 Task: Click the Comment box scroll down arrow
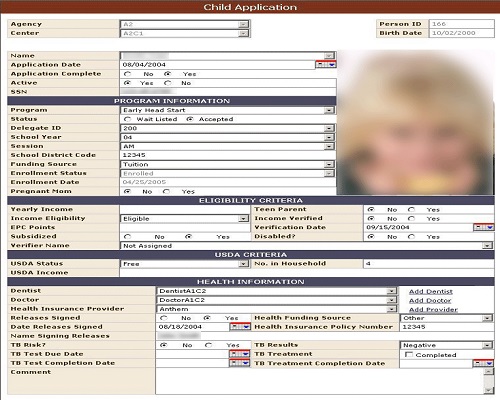click(x=488, y=390)
